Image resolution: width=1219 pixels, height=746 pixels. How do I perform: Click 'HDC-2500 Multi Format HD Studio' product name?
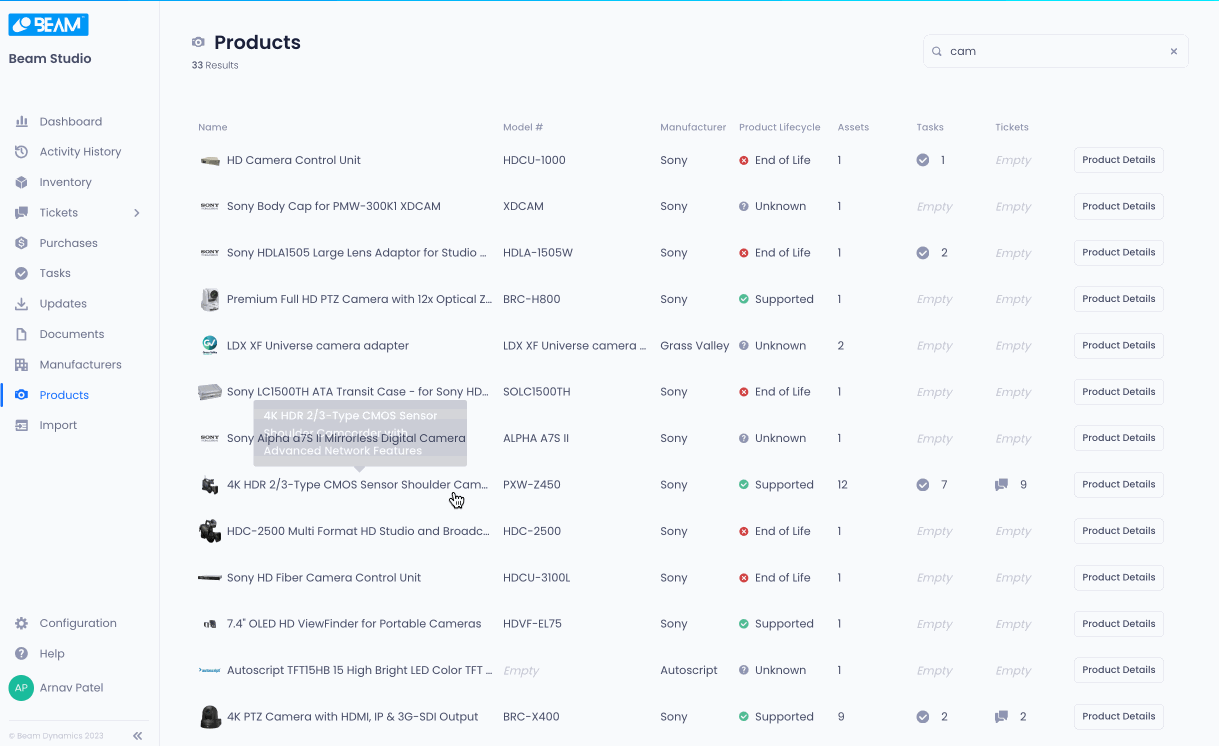tap(358, 531)
